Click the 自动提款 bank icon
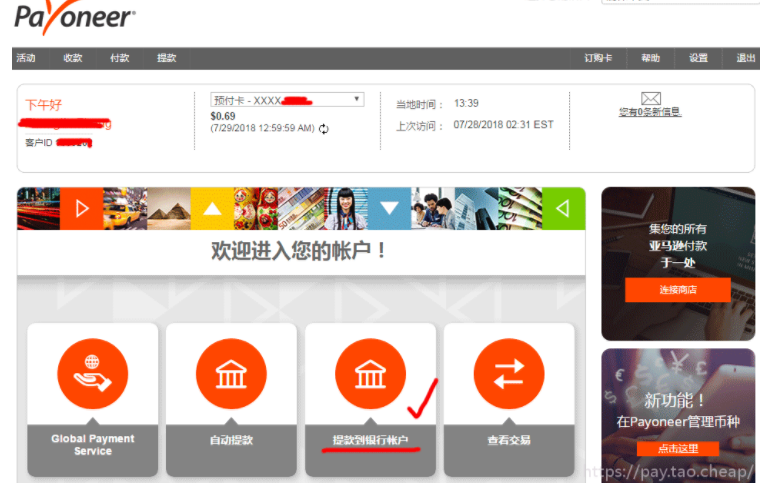Image resolution: width=771 pixels, height=492 pixels. pos(231,374)
